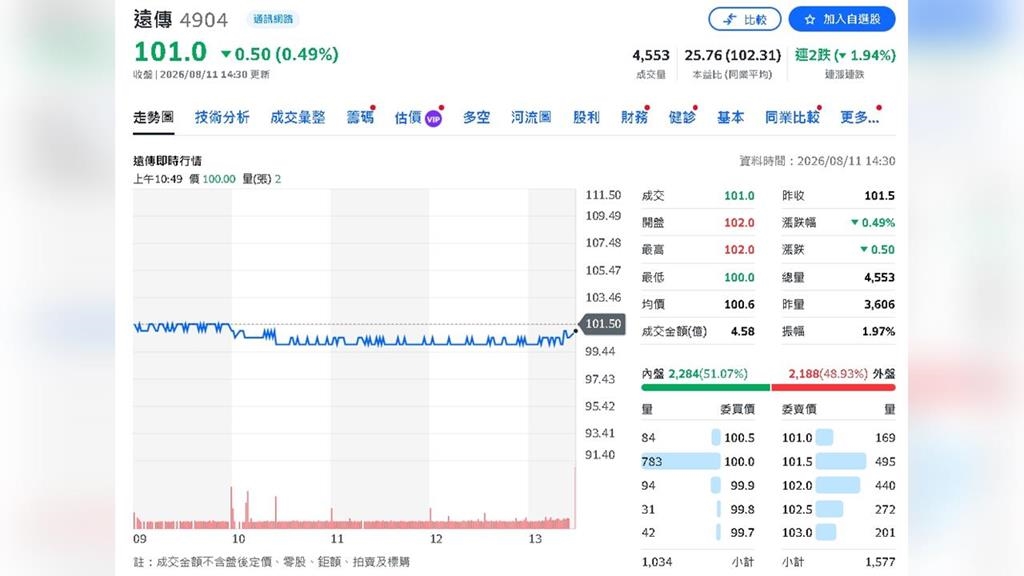Click the 均價 100.6 value

(739, 304)
